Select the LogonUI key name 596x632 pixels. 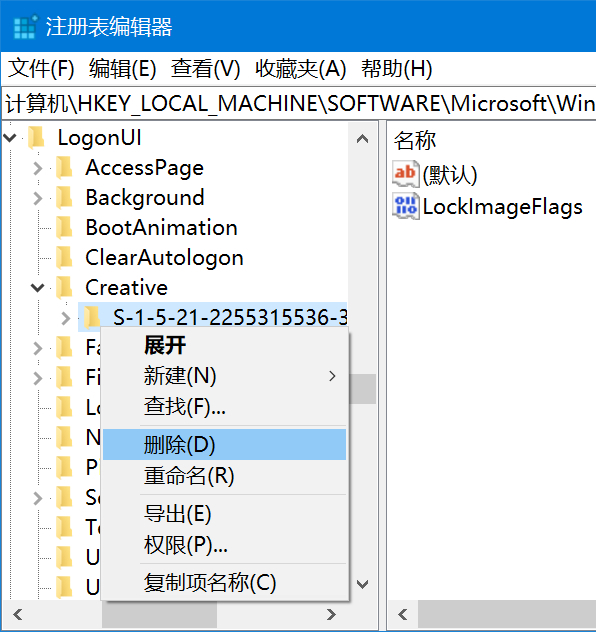[100, 138]
